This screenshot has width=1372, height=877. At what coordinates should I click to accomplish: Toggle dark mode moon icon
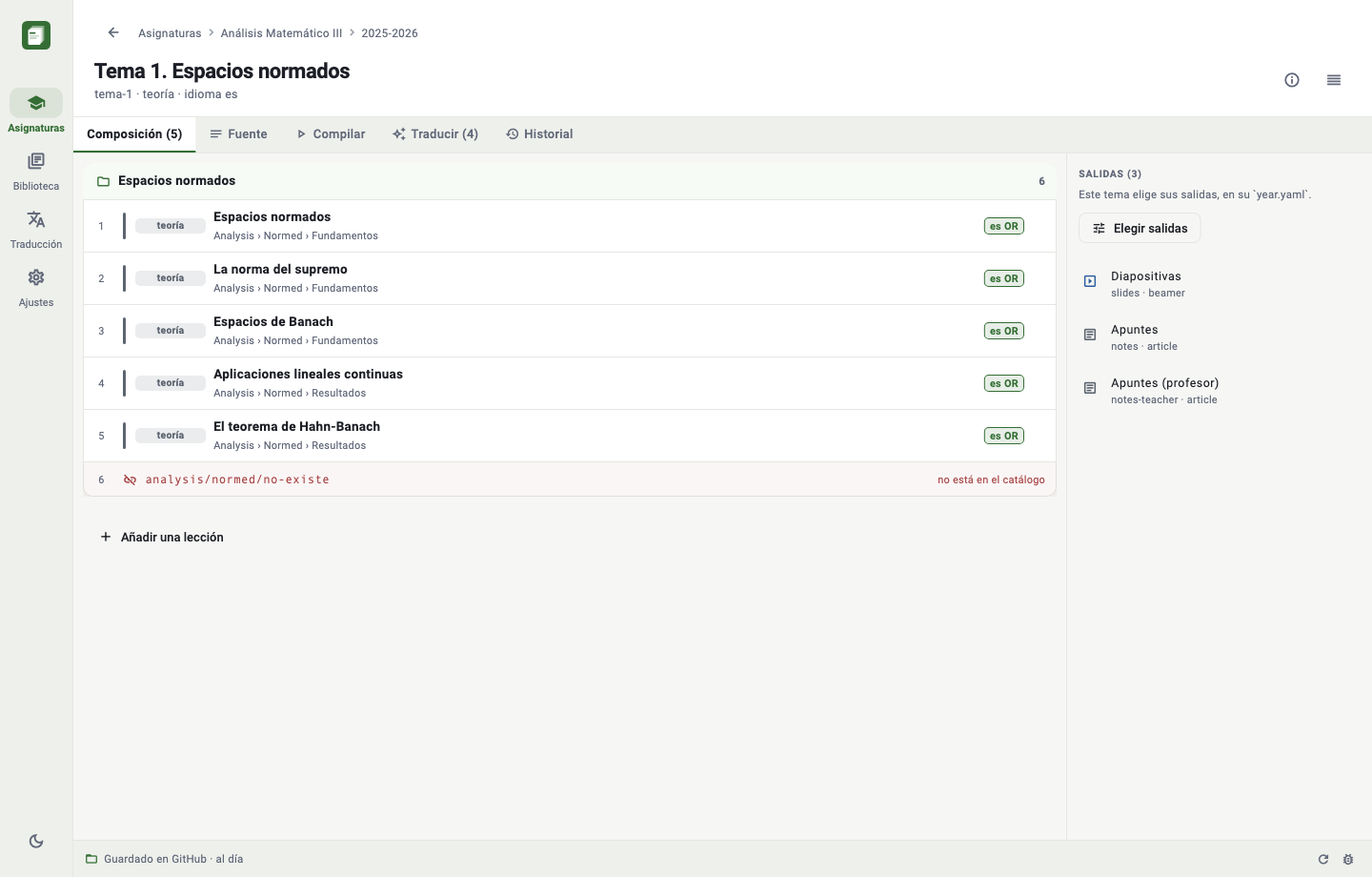click(x=36, y=841)
